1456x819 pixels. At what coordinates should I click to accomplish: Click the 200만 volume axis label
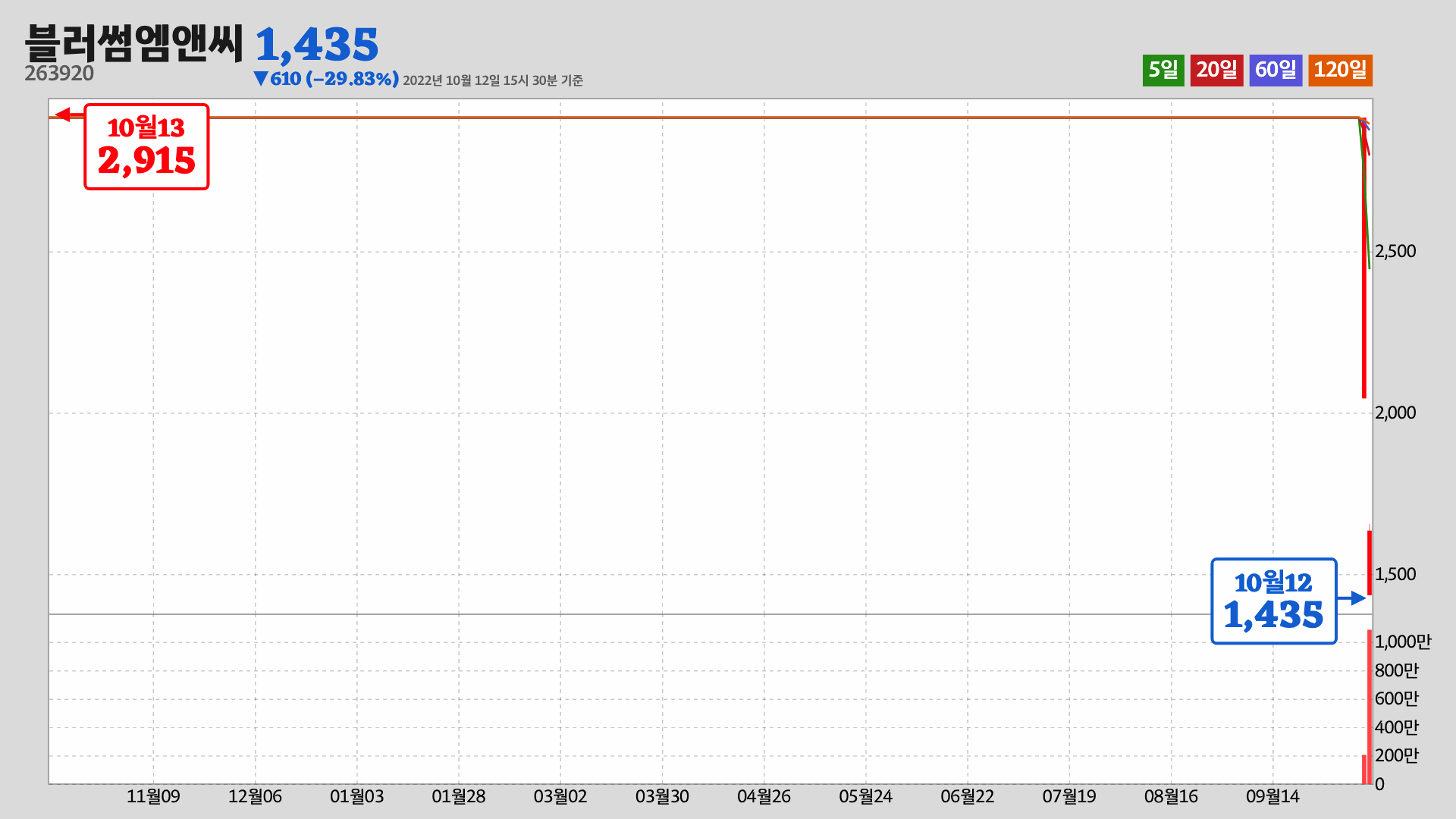click(x=1397, y=756)
